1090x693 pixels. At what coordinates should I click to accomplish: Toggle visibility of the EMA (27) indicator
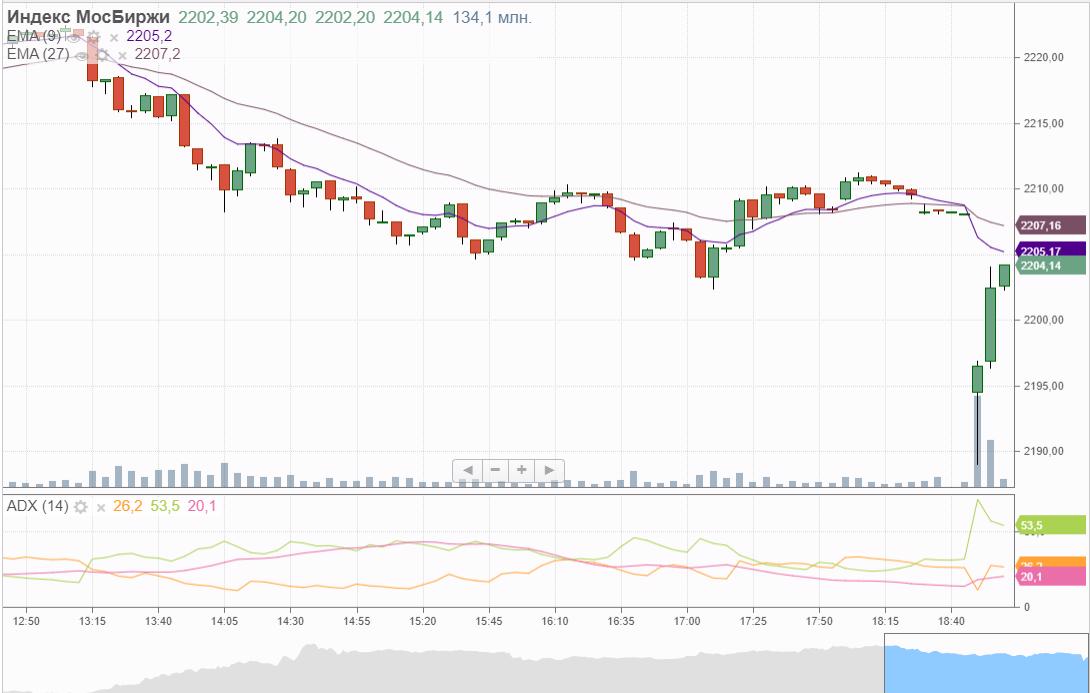tap(81, 53)
